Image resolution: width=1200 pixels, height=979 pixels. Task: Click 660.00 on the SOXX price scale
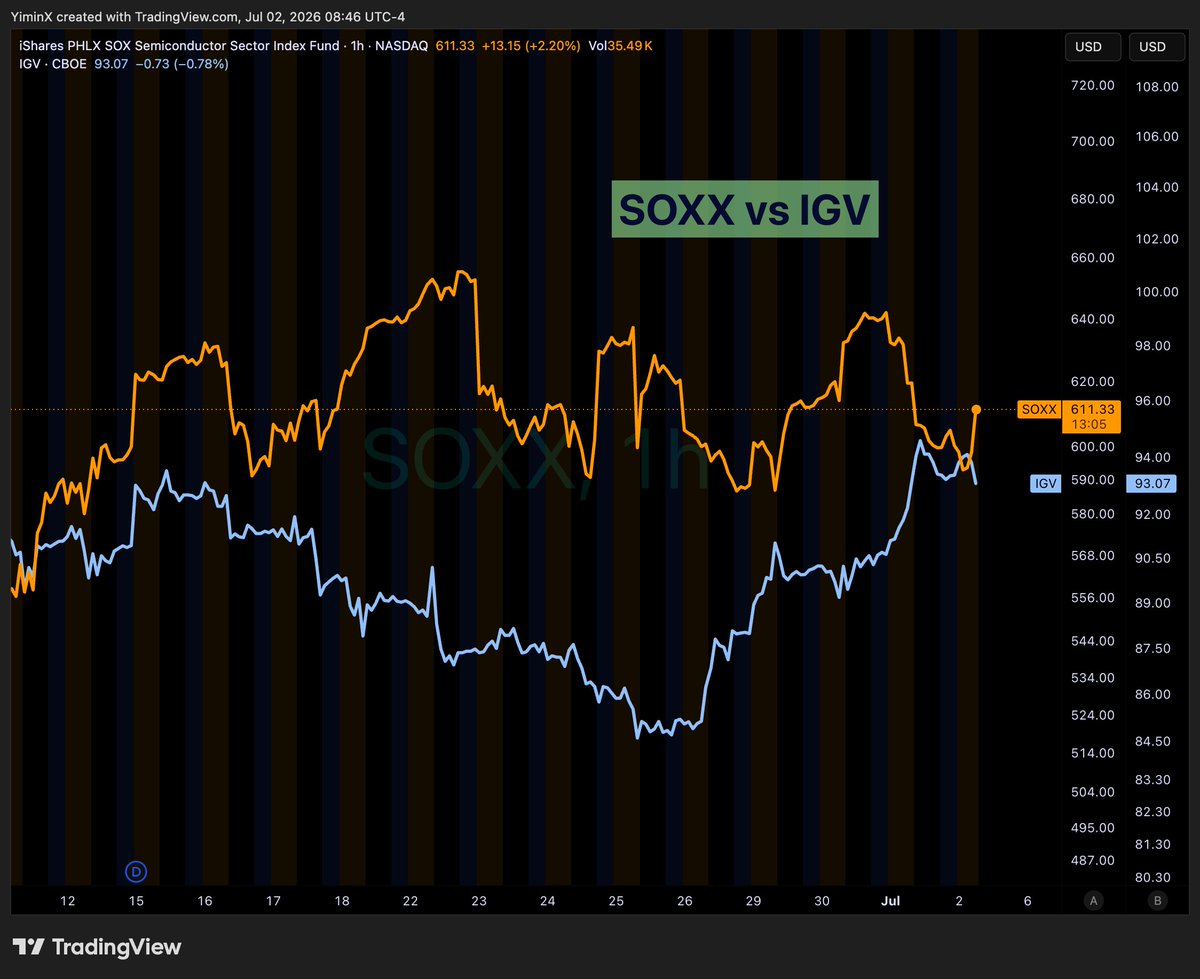(x=1092, y=257)
